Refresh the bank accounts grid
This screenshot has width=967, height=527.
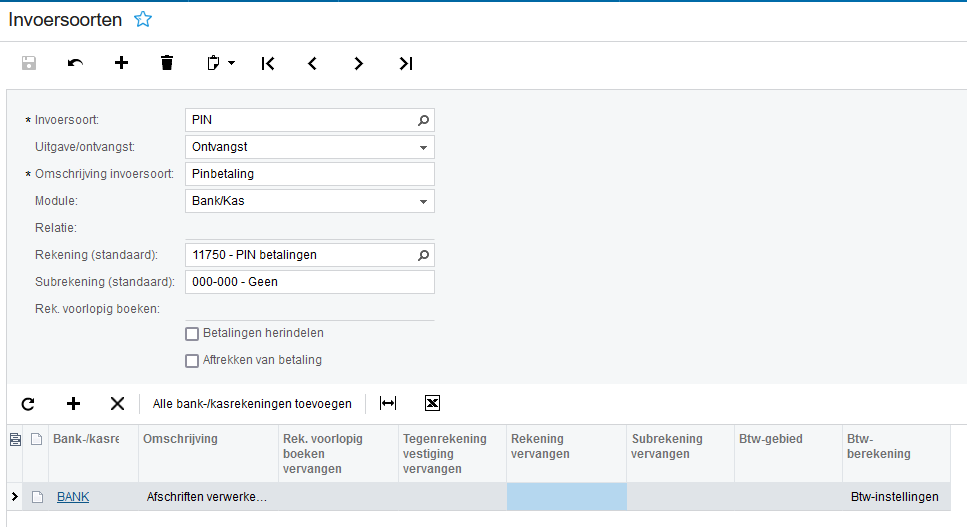tap(28, 403)
